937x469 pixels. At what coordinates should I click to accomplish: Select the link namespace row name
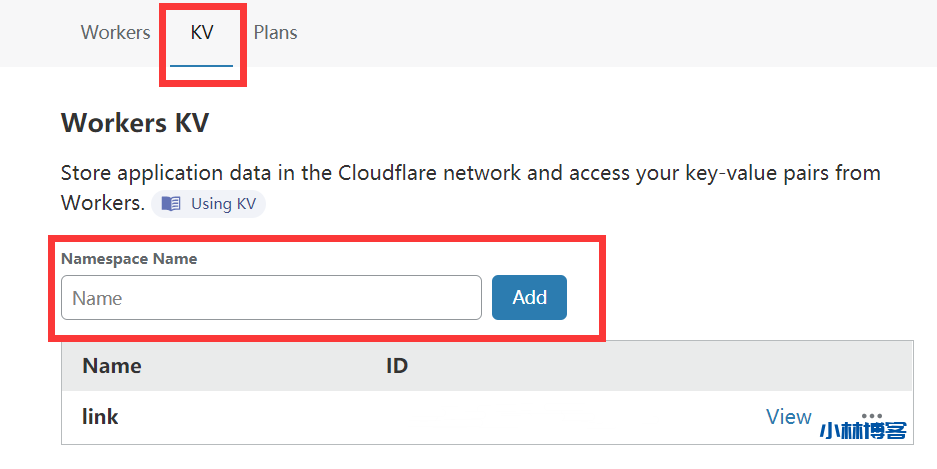click(x=100, y=417)
